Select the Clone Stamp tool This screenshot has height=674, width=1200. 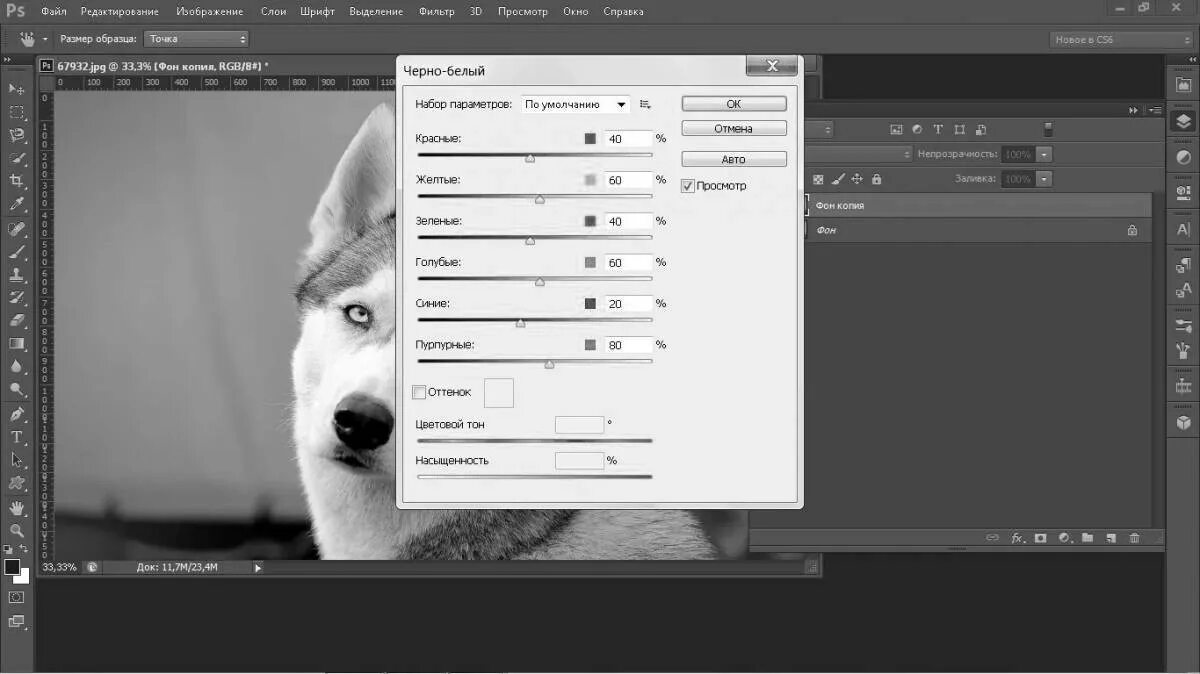(x=17, y=274)
